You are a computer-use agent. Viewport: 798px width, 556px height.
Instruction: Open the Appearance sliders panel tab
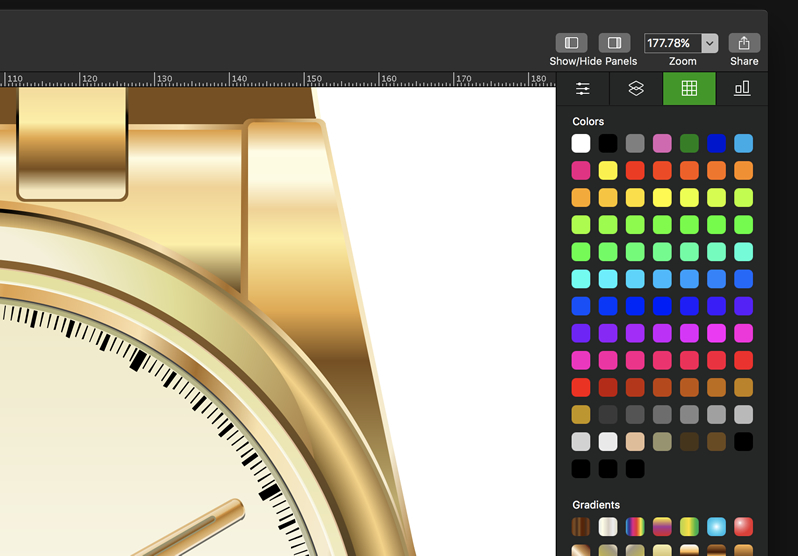[583, 89]
